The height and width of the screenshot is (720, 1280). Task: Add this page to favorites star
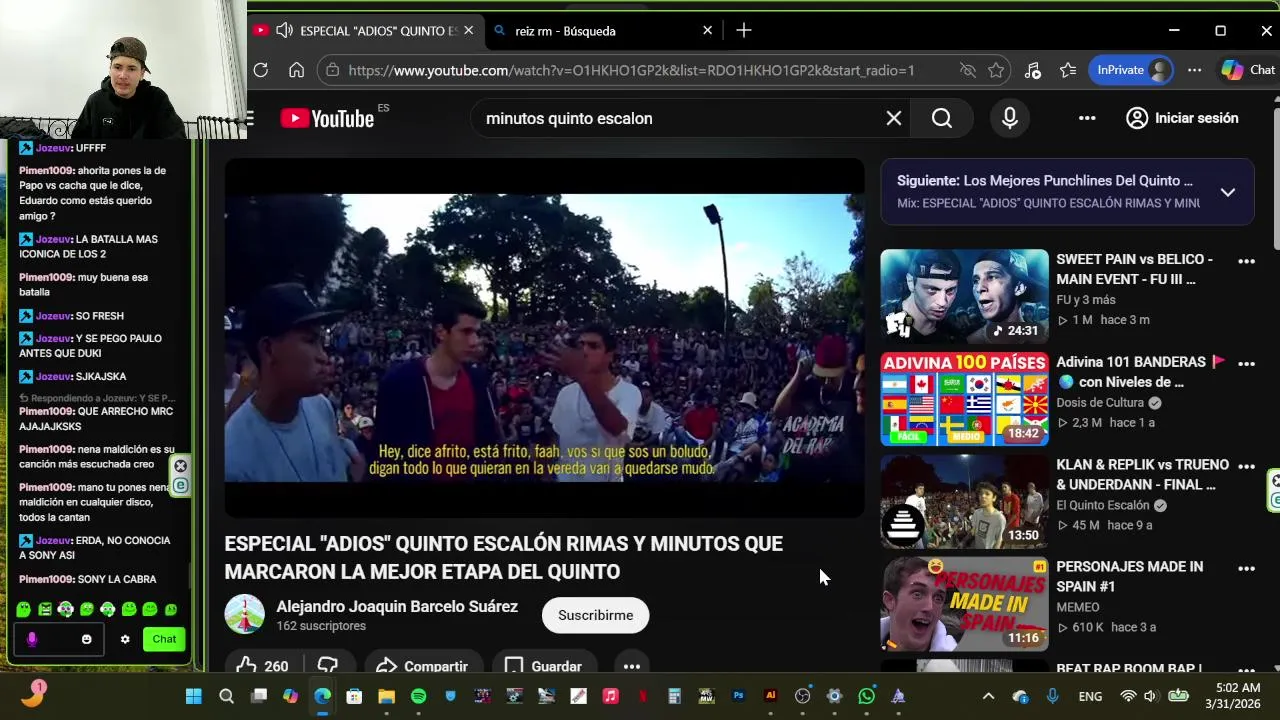pos(996,70)
